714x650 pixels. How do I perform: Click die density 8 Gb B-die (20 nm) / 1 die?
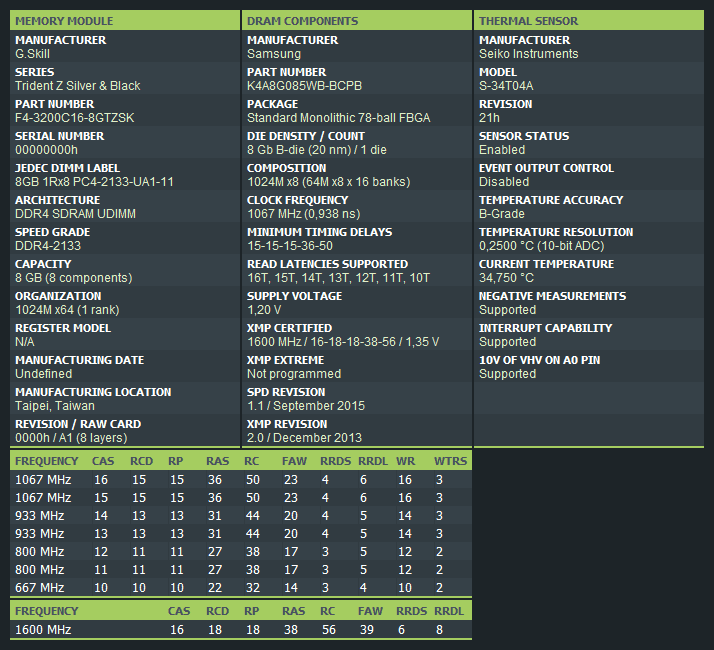(x=317, y=150)
